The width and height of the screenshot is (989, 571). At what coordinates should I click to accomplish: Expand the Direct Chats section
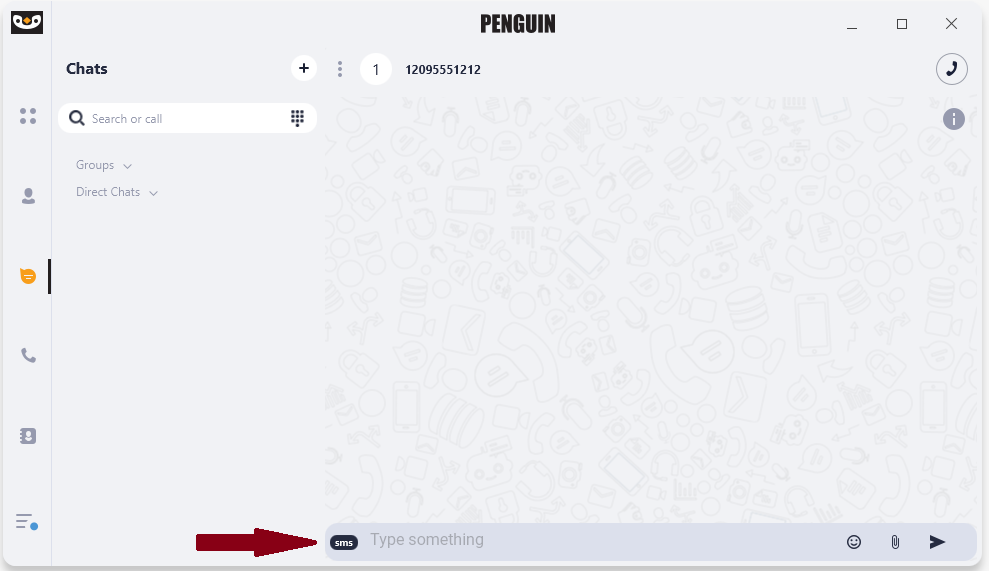point(117,192)
